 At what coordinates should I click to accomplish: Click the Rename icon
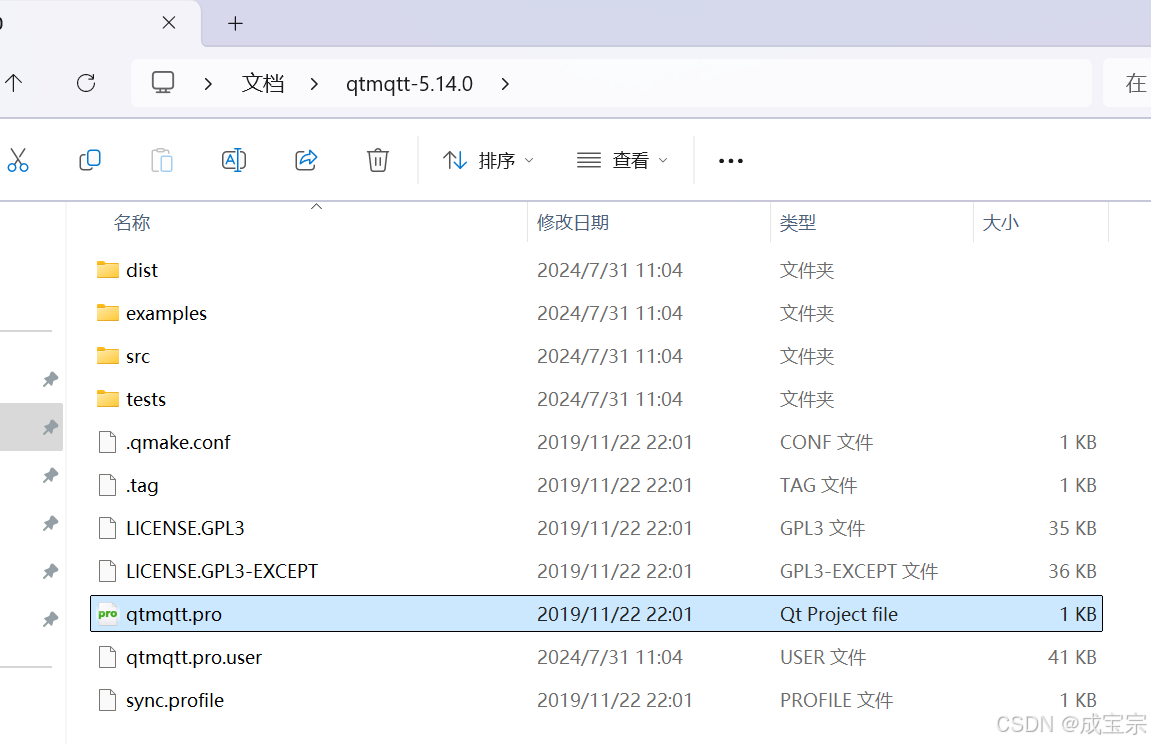click(233, 160)
